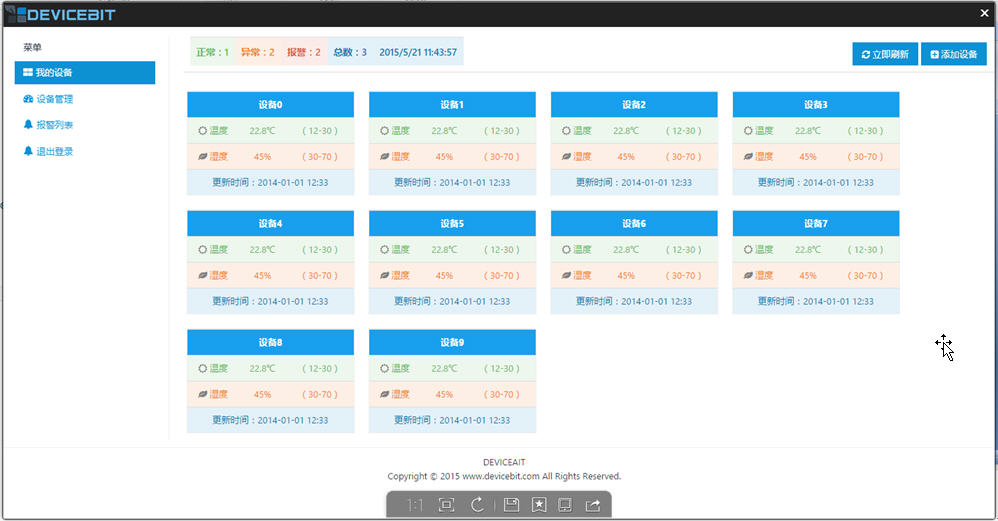The width and height of the screenshot is (998, 521).
Task: Click the 1:1 actual size icon
Action: 414,505
